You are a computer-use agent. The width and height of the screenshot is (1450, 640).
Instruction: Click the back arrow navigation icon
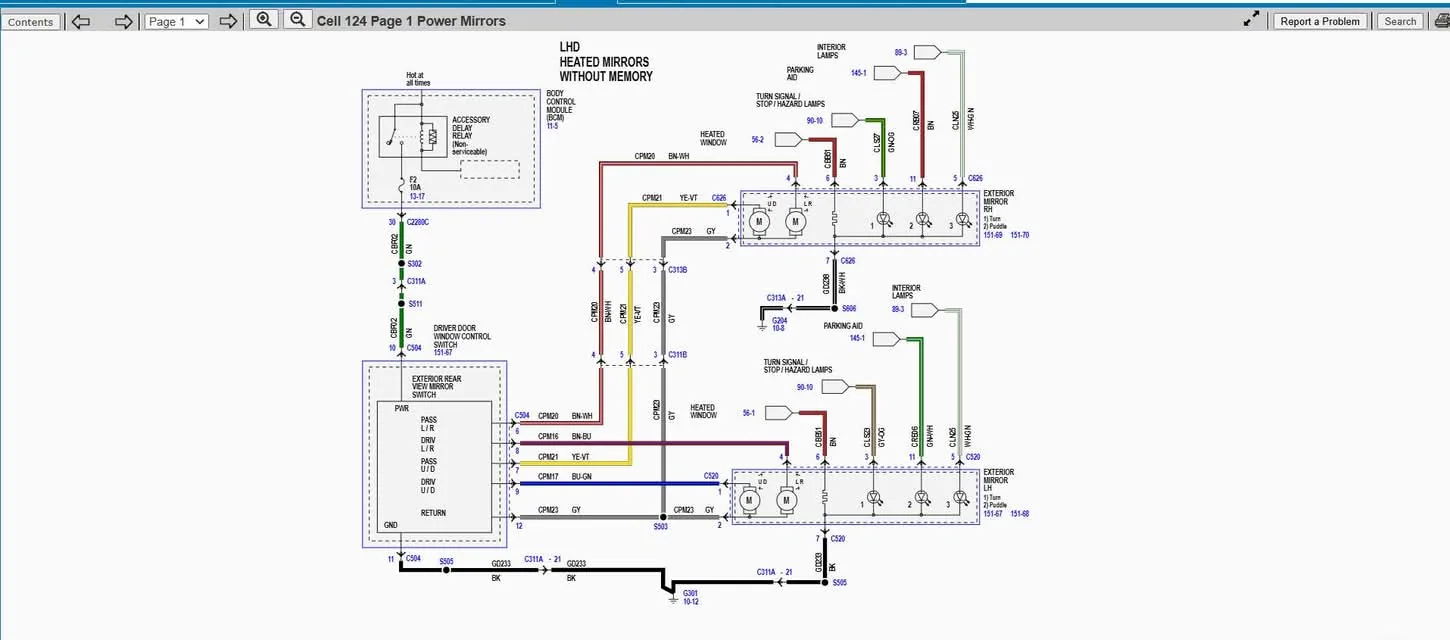coord(81,21)
